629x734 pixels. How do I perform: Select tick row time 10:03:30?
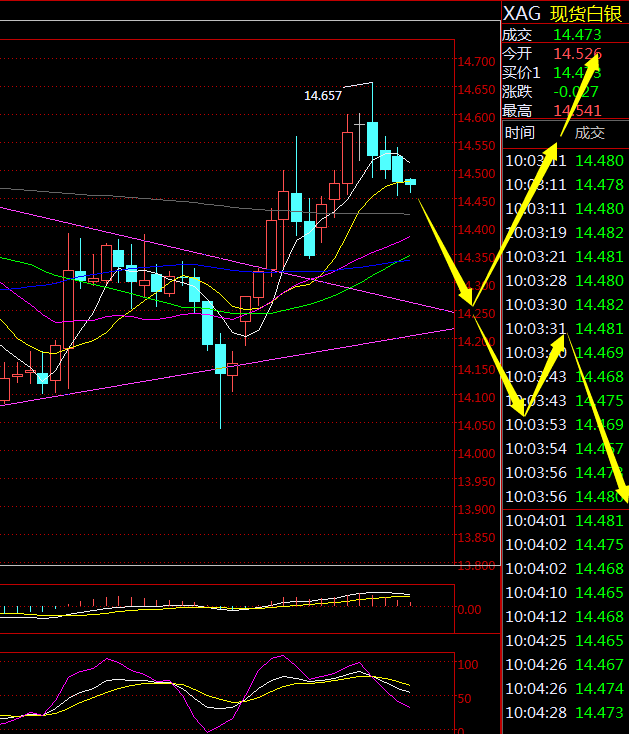click(536, 305)
